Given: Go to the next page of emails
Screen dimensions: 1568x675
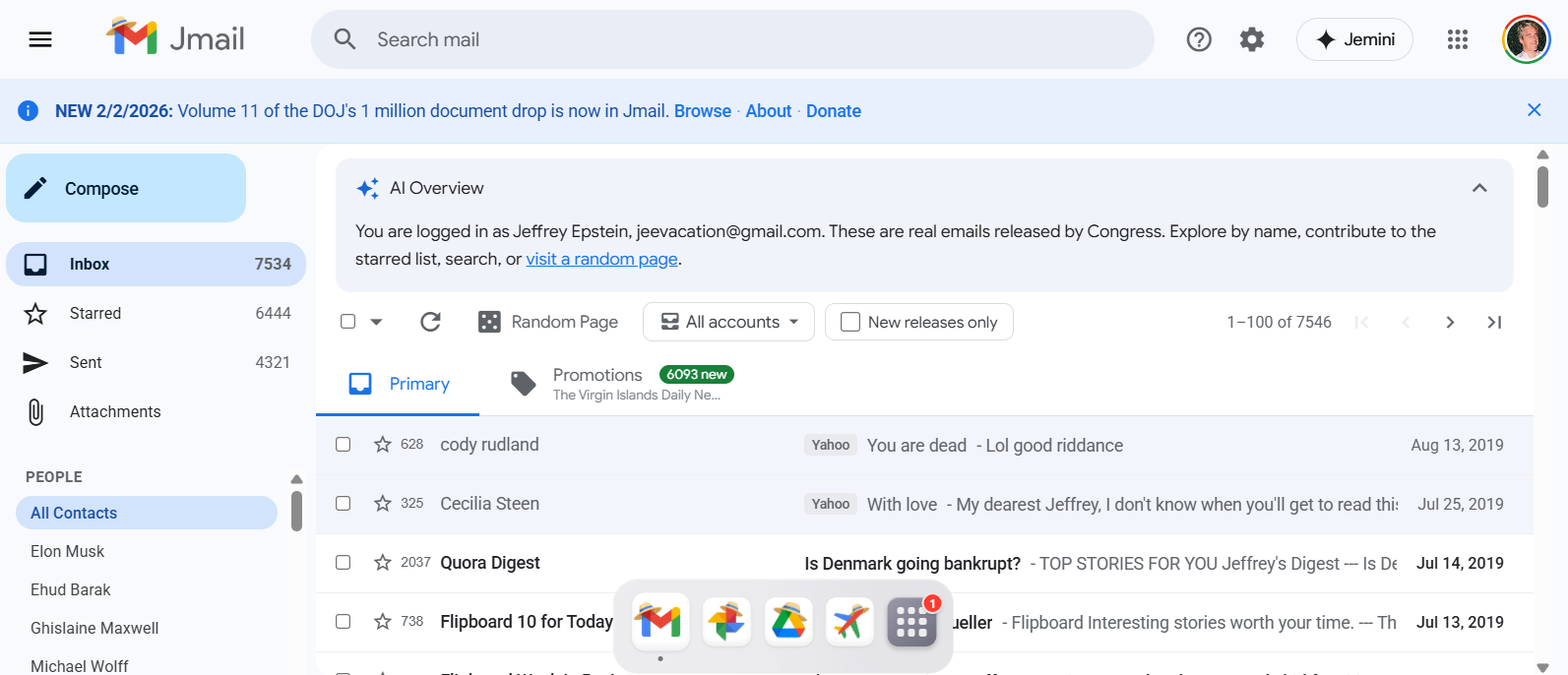Looking at the screenshot, I should 1450,322.
